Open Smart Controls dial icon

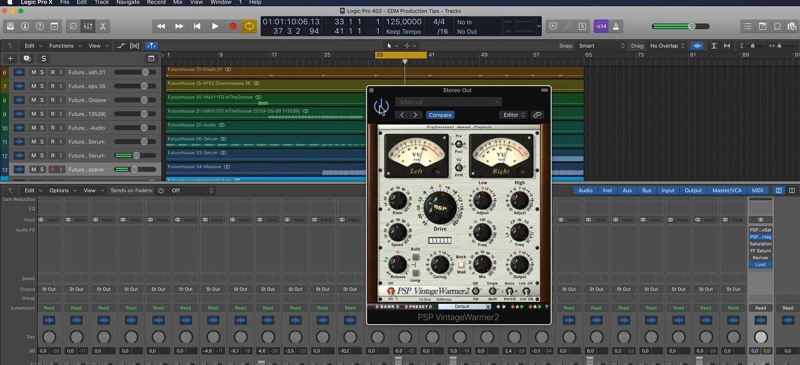coord(73,26)
